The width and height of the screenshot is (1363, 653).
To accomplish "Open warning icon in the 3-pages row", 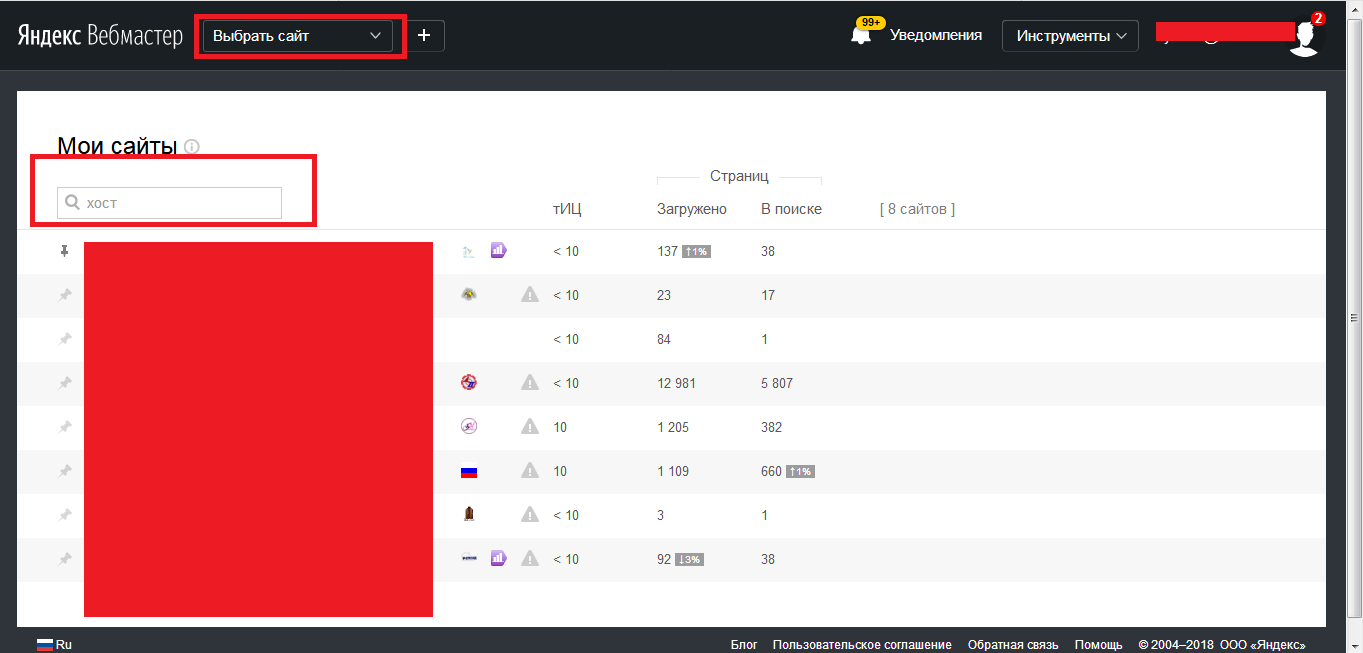I will pos(530,514).
